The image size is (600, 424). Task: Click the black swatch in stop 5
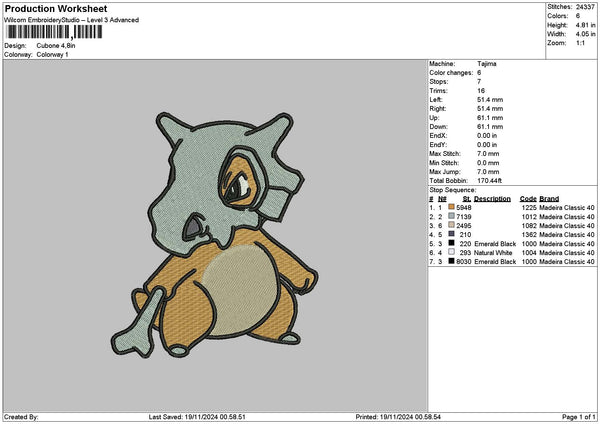click(453, 243)
